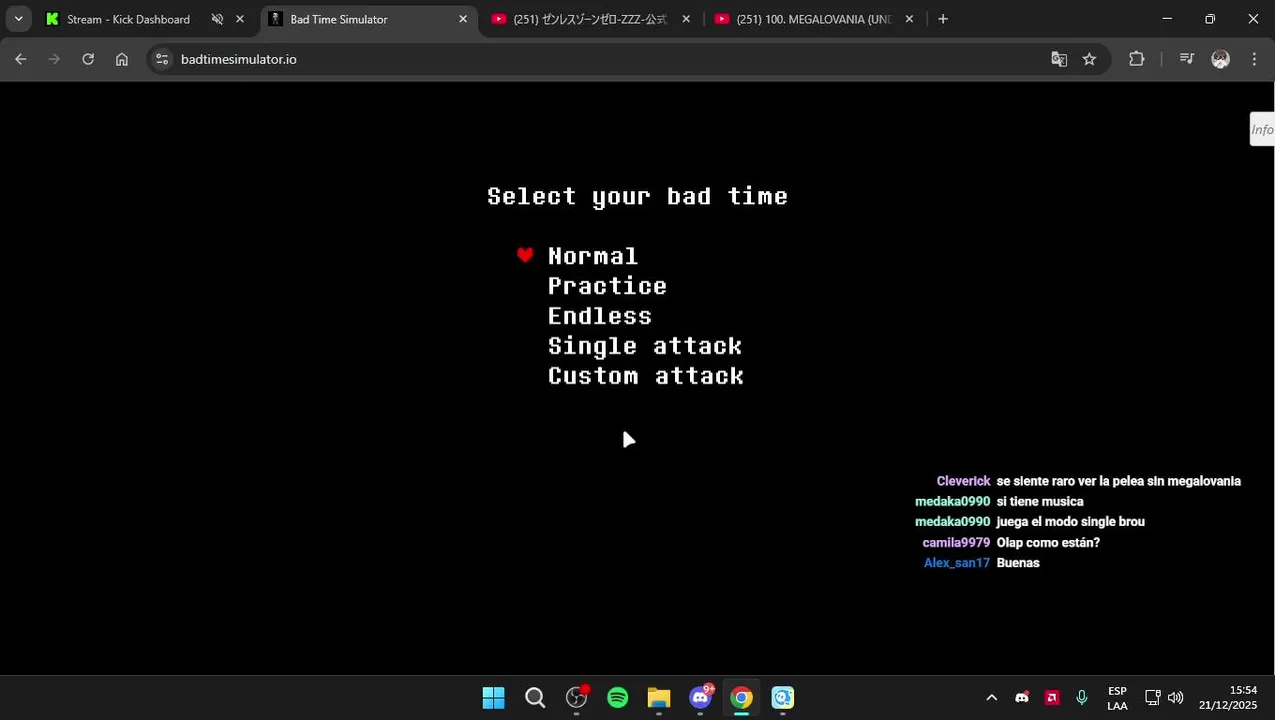Open the blue app icon after Chrome in taskbar
This screenshot has height=720, width=1275.
[782, 697]
